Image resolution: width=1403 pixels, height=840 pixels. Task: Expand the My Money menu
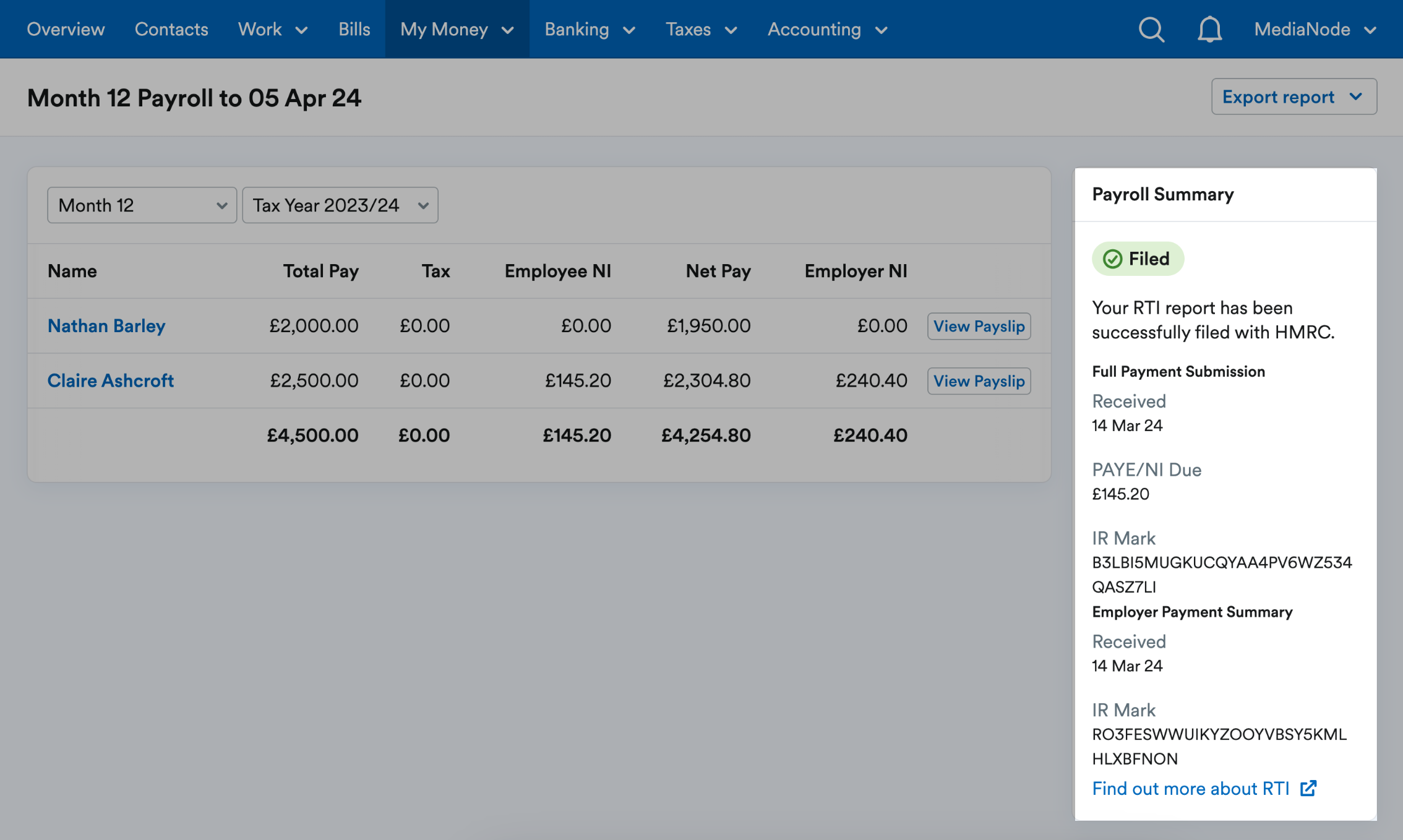(457, 29)
